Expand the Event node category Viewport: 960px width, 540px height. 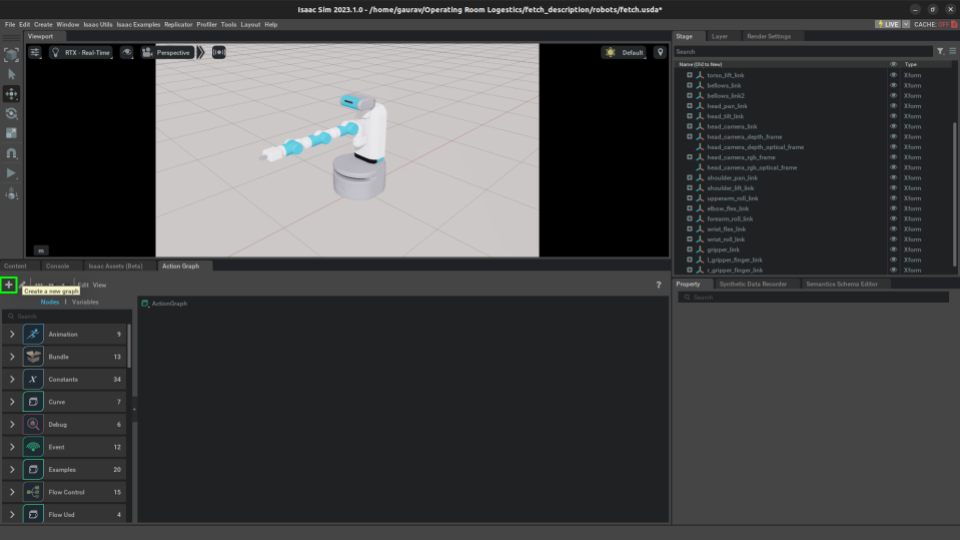coord(12,447)
